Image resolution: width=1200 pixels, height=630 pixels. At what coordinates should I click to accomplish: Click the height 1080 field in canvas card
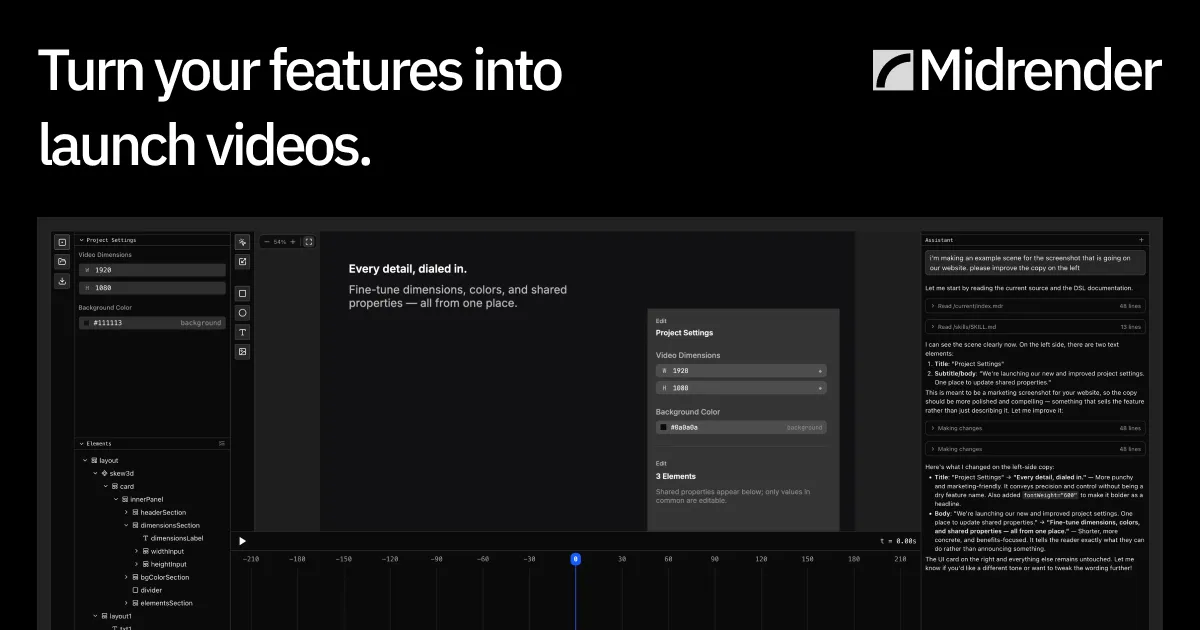pyautogui.click(x=741, y=388)
